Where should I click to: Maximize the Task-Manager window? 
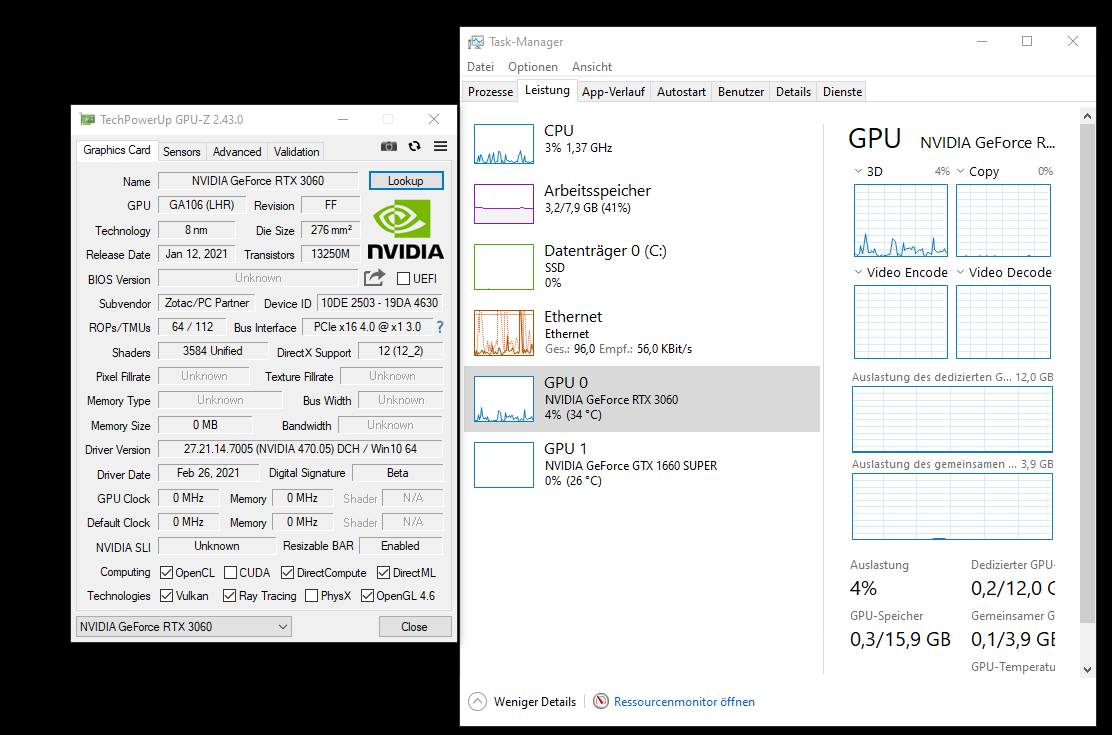pos(1026,41)
